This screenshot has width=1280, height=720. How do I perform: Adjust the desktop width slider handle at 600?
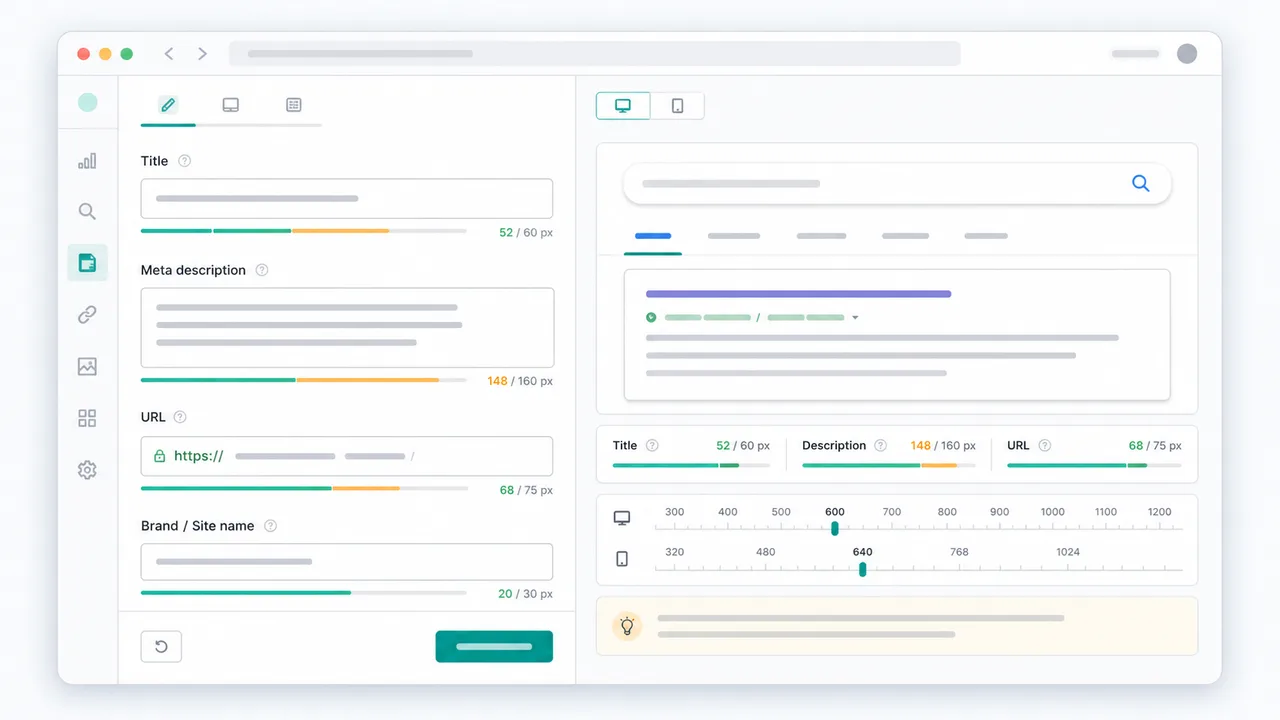(x=835, y=528)
